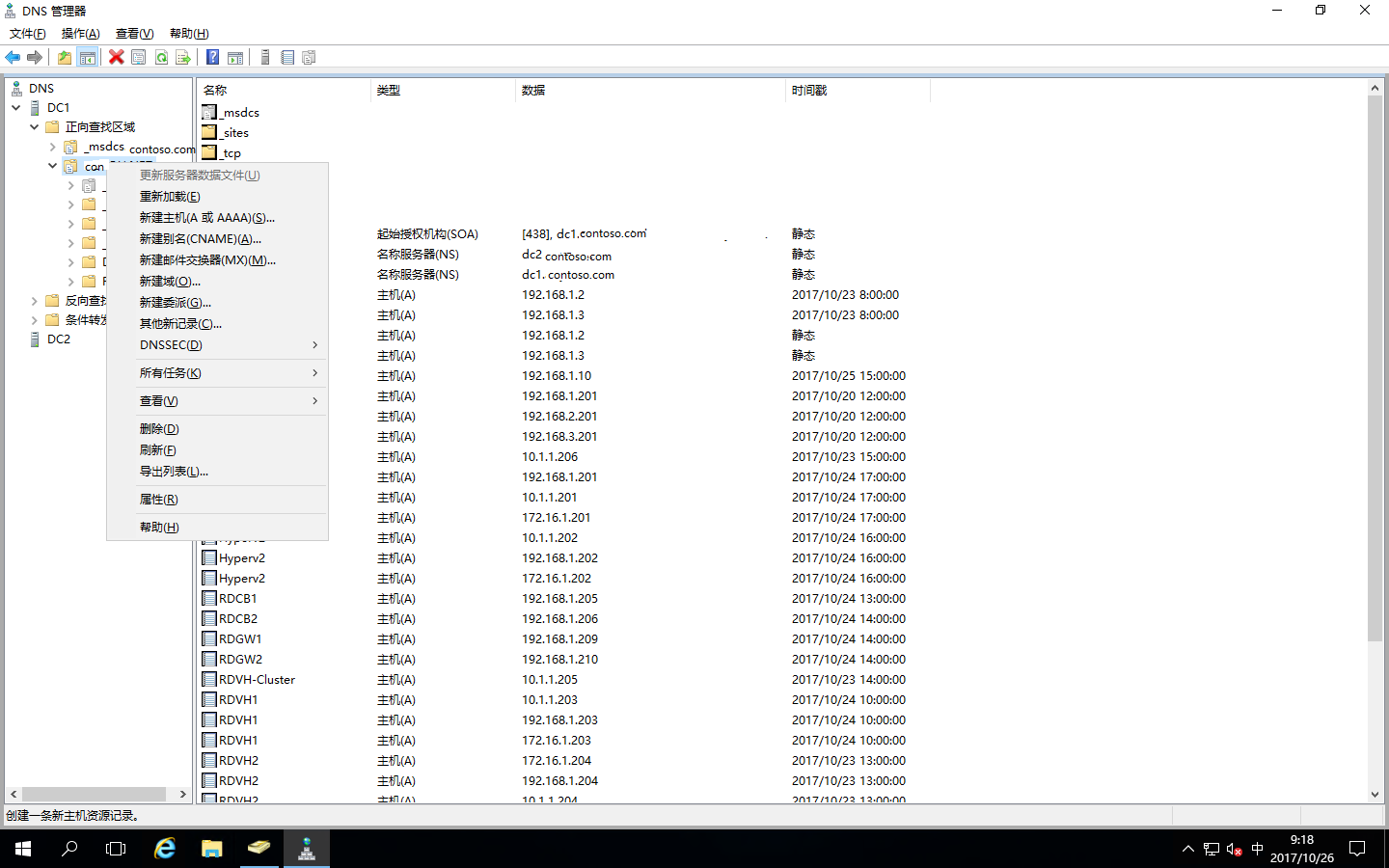
Task: Open the taskbar search icon
Action: pyautogui.click(x=69, y=849)
